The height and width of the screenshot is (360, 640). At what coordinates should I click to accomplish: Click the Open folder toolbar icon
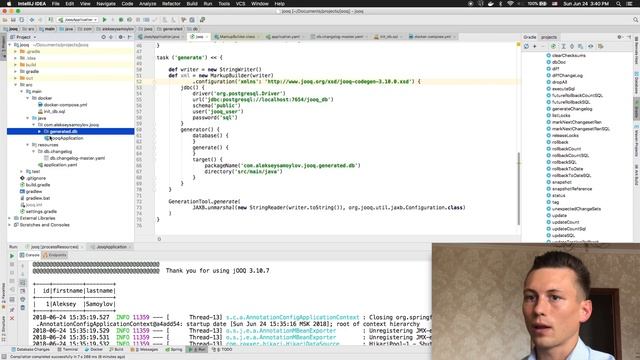point(5,20)
